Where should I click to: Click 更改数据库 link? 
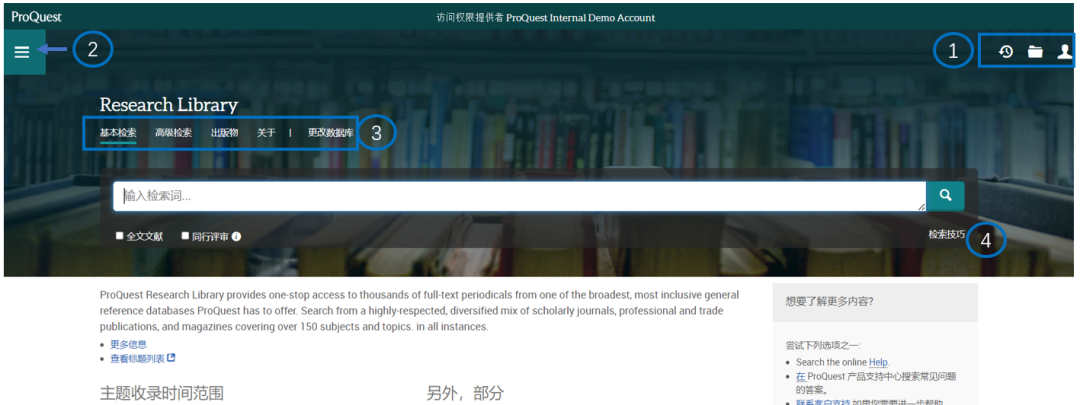point(331,133)
